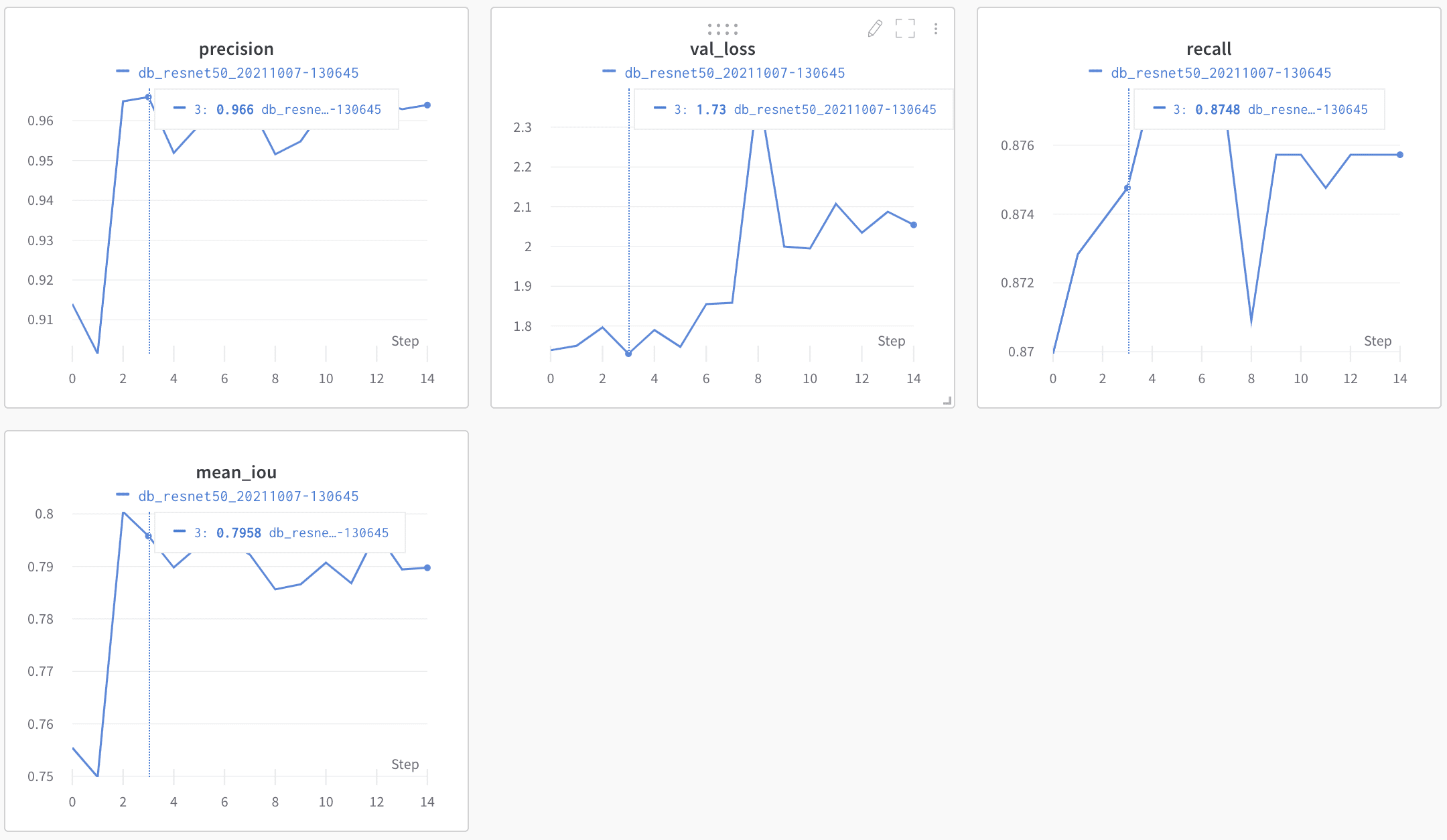Open val_loss chart in fullscreen view
1447x840 pixels.
(905, 28)
